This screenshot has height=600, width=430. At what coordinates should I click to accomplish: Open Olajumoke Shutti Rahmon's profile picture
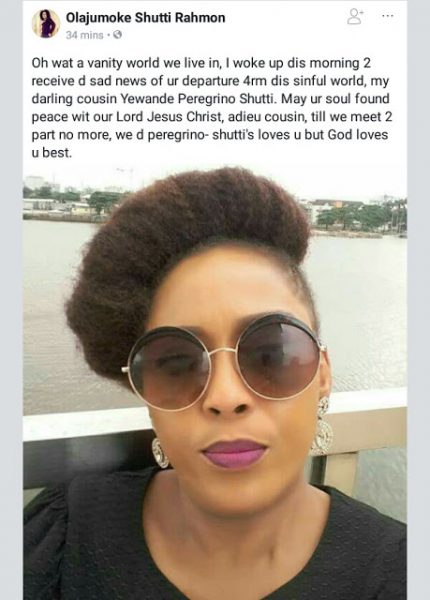(x=46, y=24)
